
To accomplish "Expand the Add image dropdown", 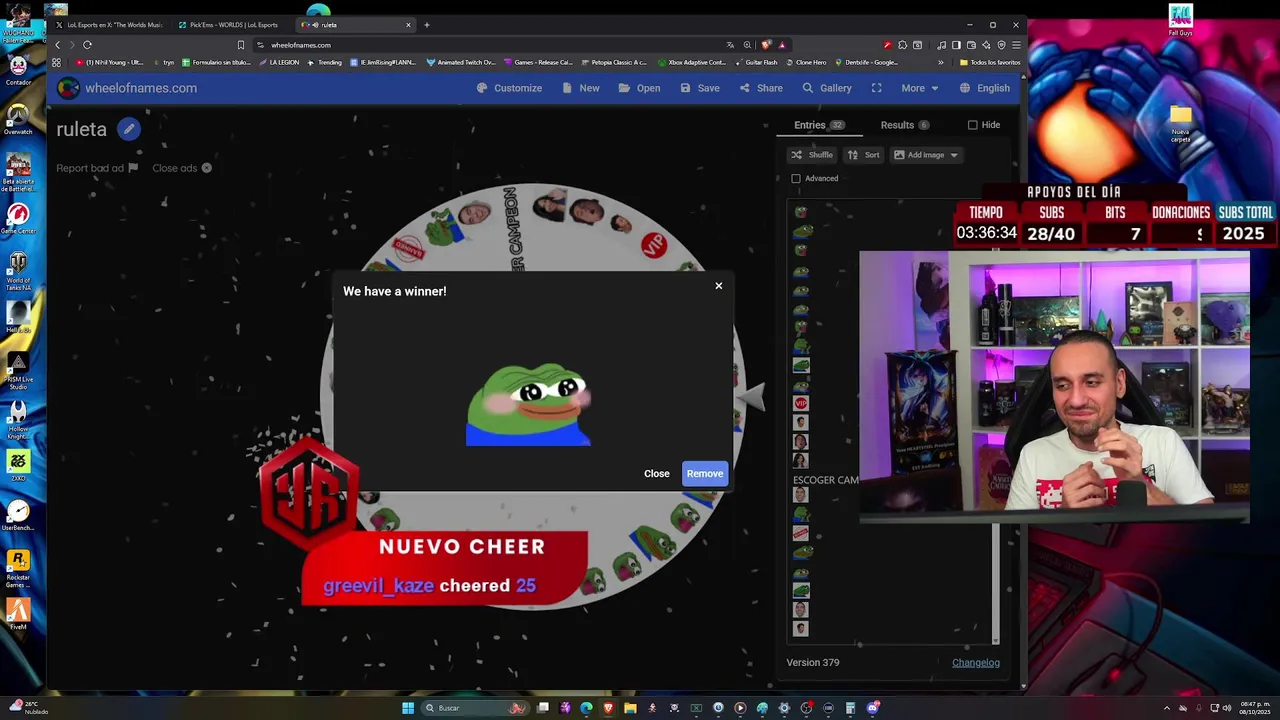I will [926, 155].
